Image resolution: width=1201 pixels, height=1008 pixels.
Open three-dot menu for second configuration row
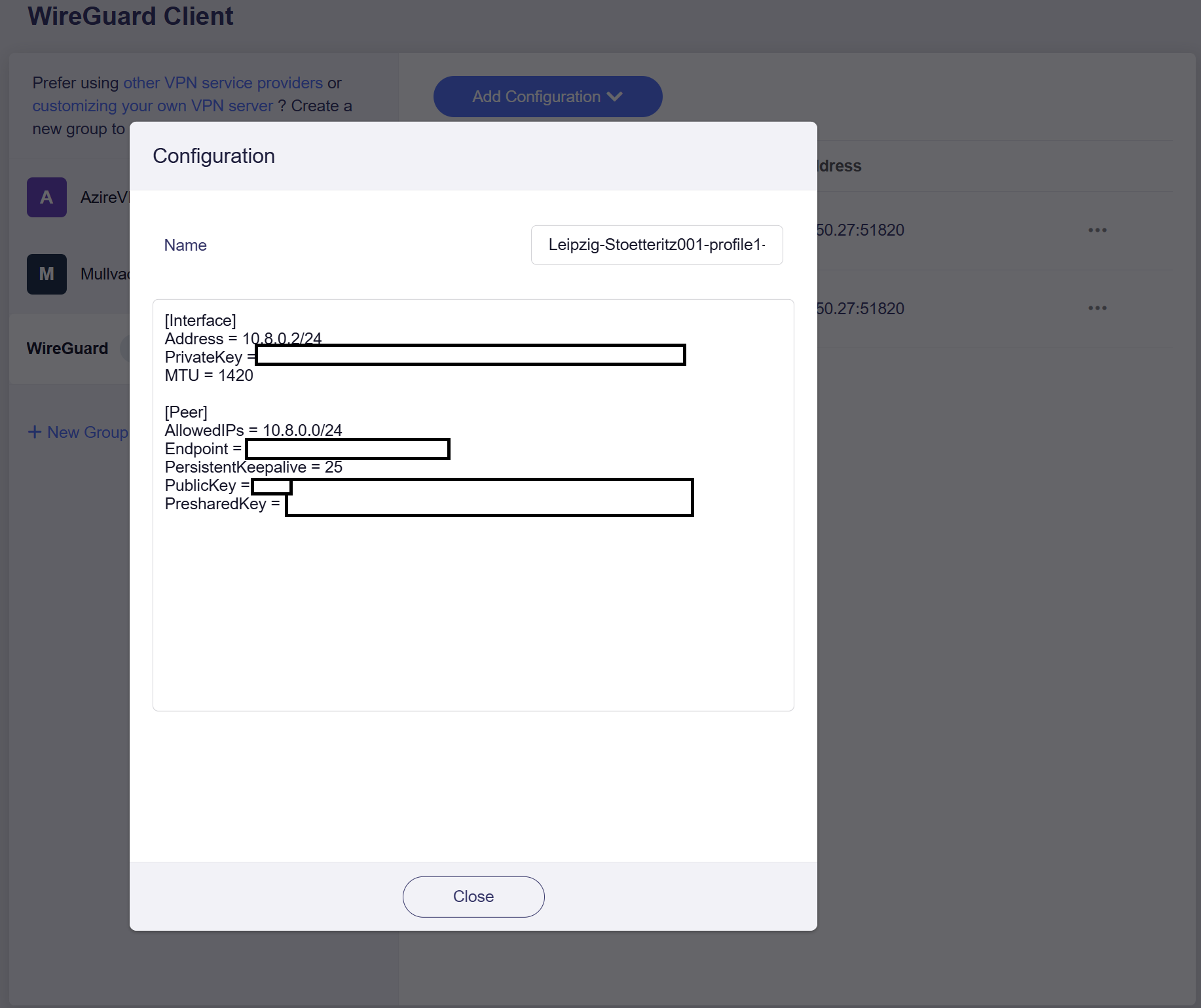point(1097,308)
